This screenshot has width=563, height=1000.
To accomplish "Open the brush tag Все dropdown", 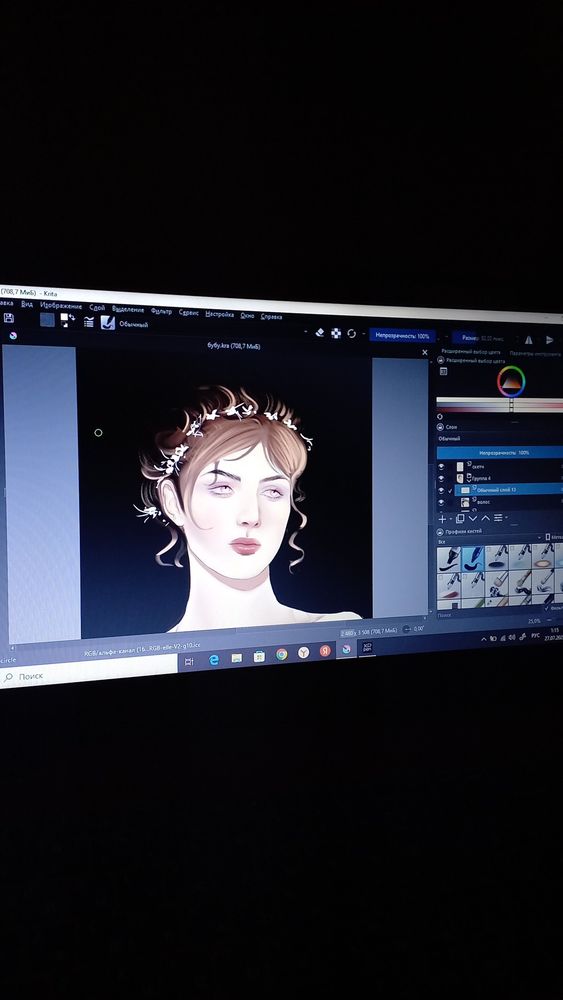I will tap(490, 541).
